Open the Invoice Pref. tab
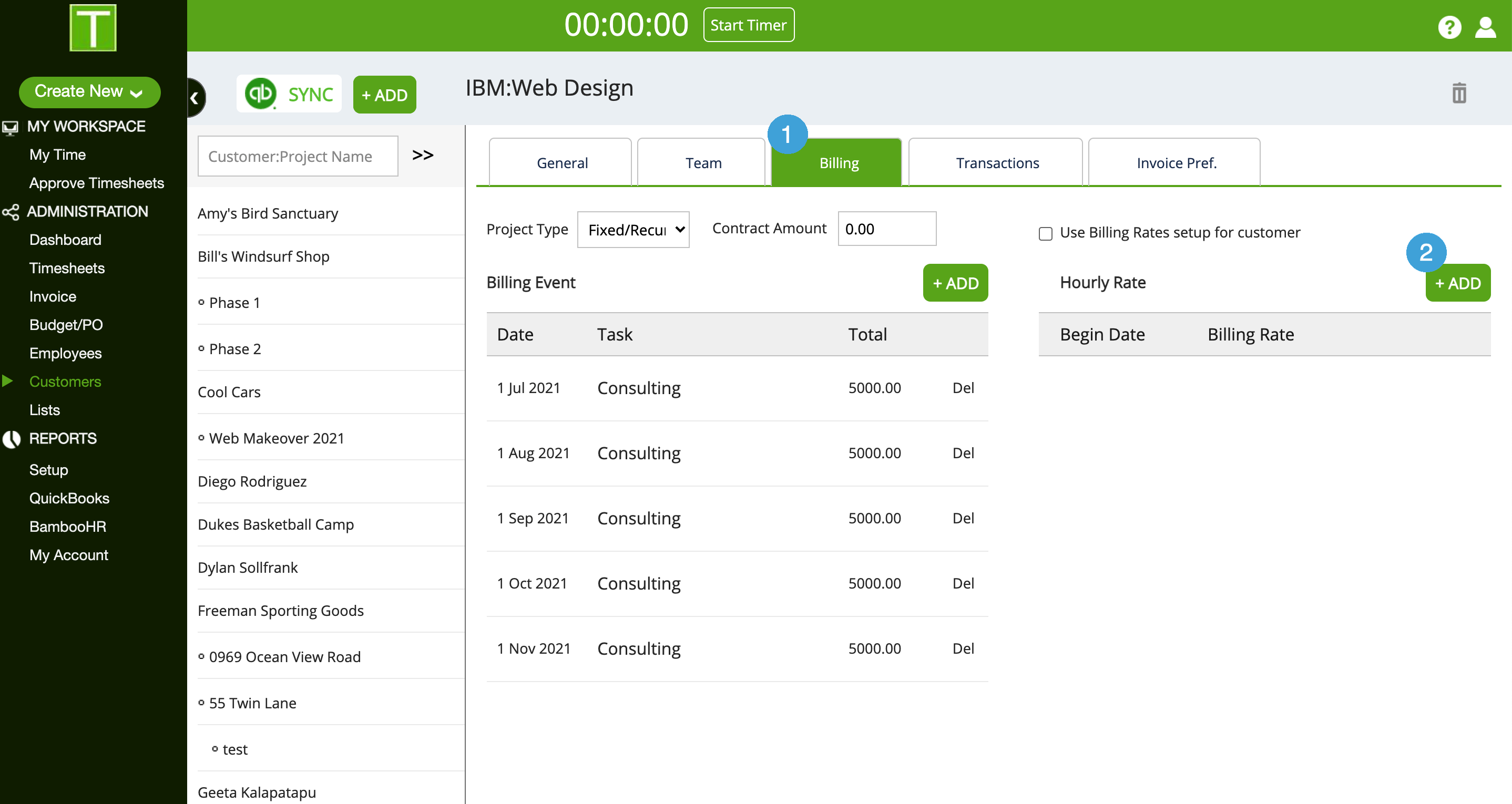1512x804 pixels. [x=1175, y=162]
